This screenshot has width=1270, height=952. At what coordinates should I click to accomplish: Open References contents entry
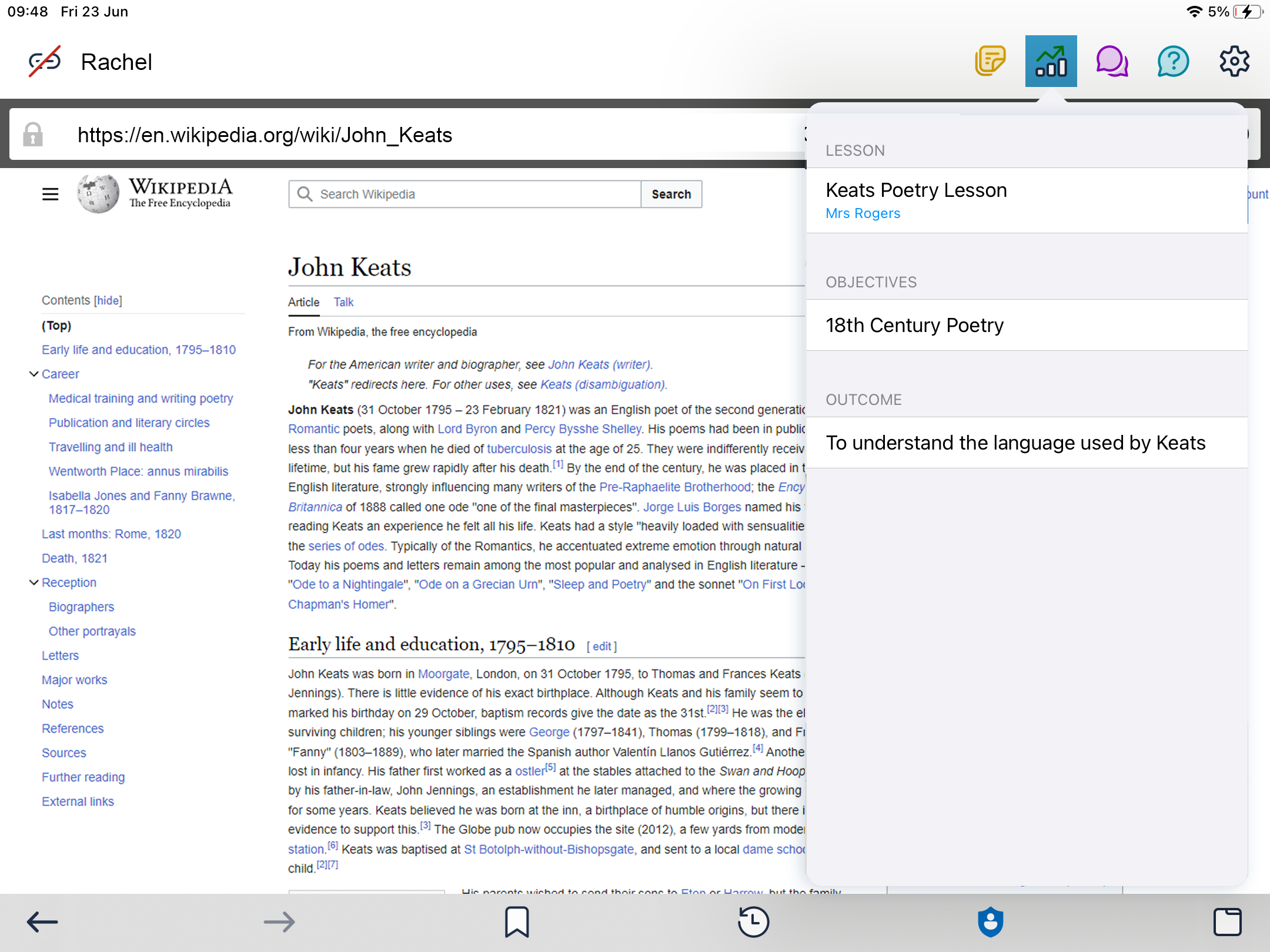click(x=72, y=729)
